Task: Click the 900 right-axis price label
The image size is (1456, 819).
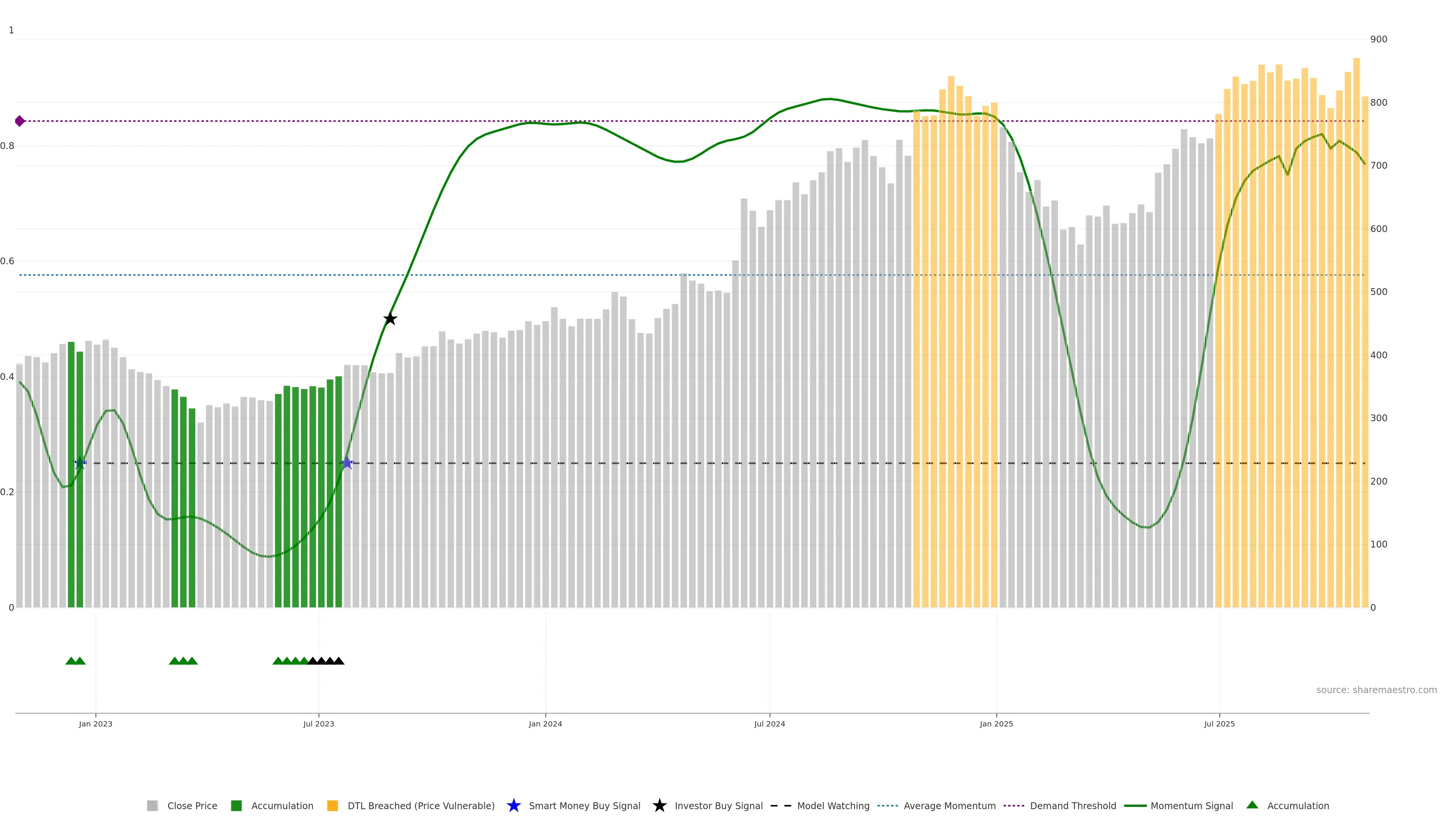Action: pyautogui.click(x=1379, y=39)
